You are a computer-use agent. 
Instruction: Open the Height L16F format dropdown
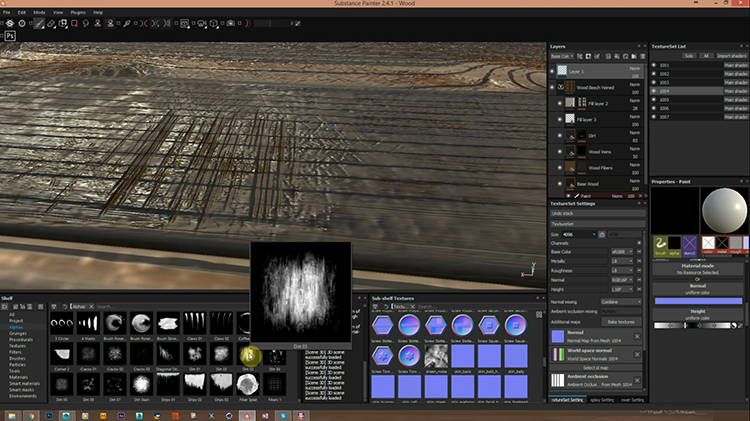pyautogui.click(x=622, y=289)
